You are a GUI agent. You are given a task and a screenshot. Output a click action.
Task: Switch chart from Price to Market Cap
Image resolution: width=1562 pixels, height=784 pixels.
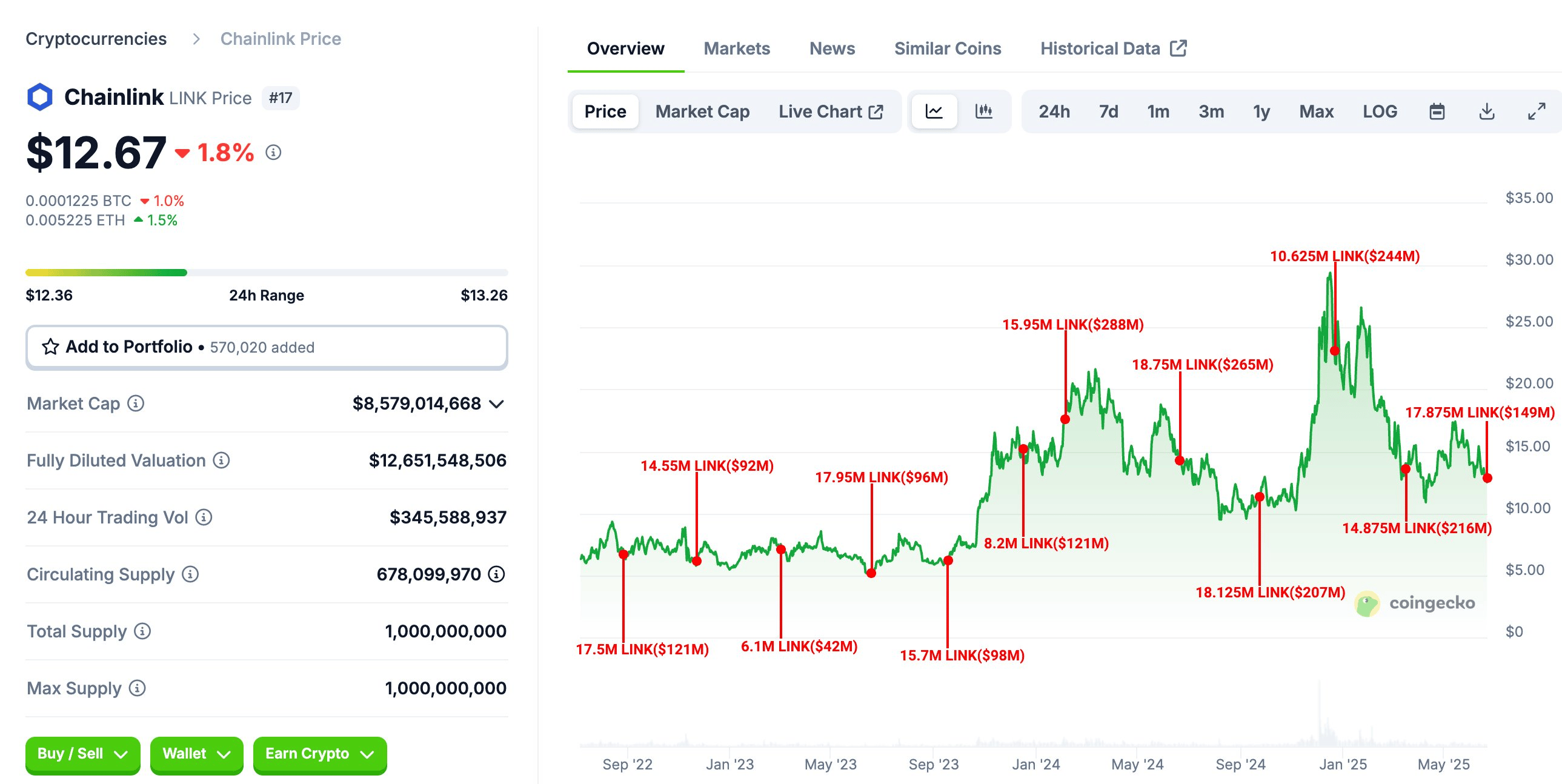[x=702, y=111]
